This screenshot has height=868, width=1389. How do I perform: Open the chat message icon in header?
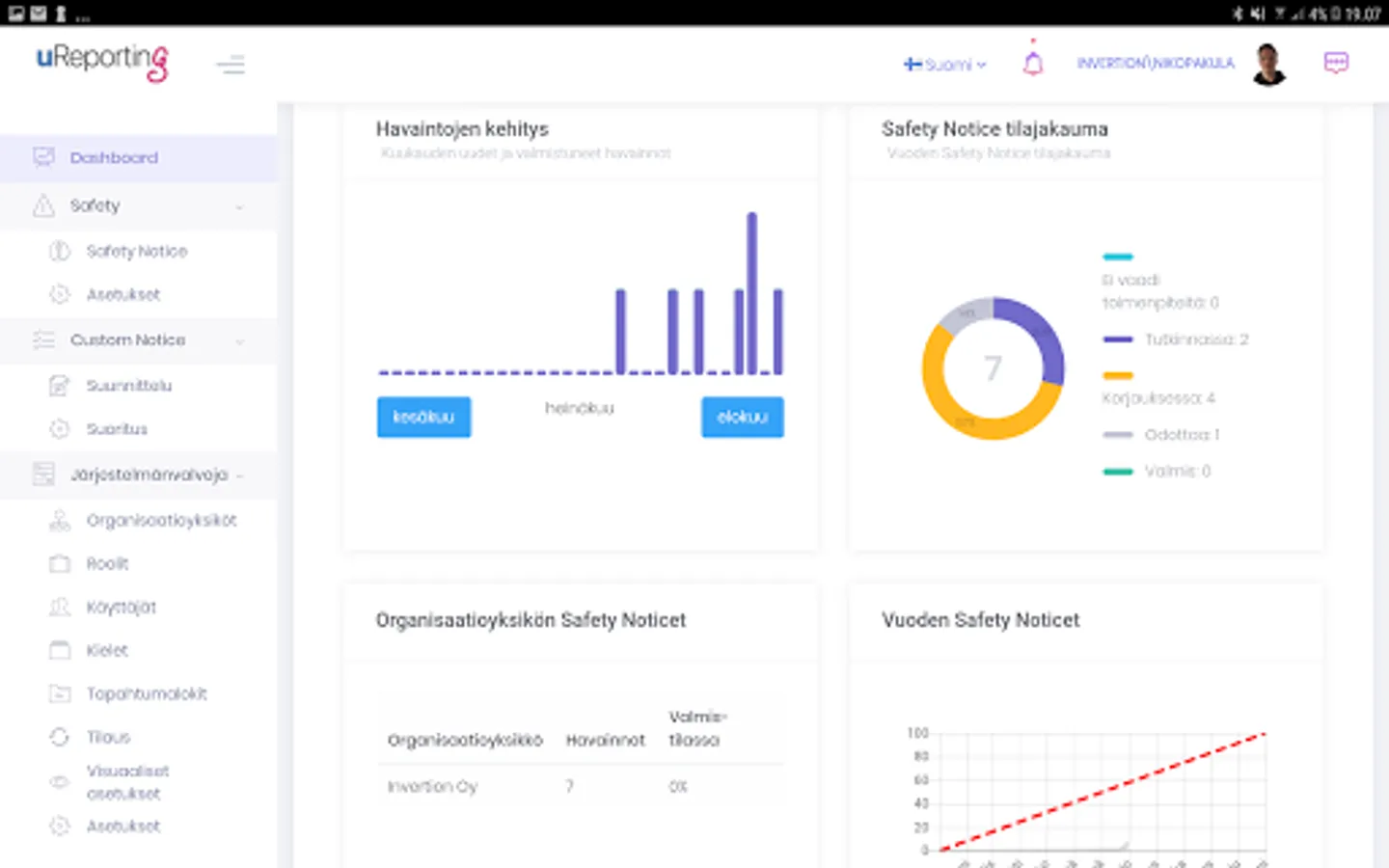(x=1336, y=63)
